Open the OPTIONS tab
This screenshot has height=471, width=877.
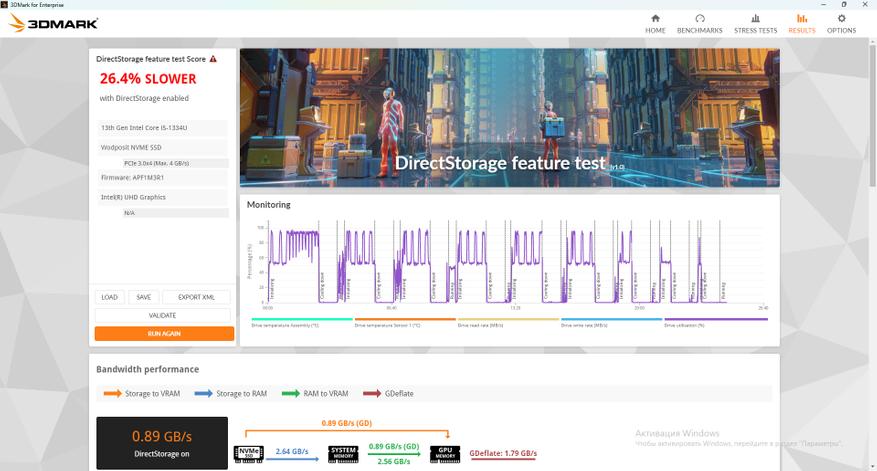click(841, 24)
